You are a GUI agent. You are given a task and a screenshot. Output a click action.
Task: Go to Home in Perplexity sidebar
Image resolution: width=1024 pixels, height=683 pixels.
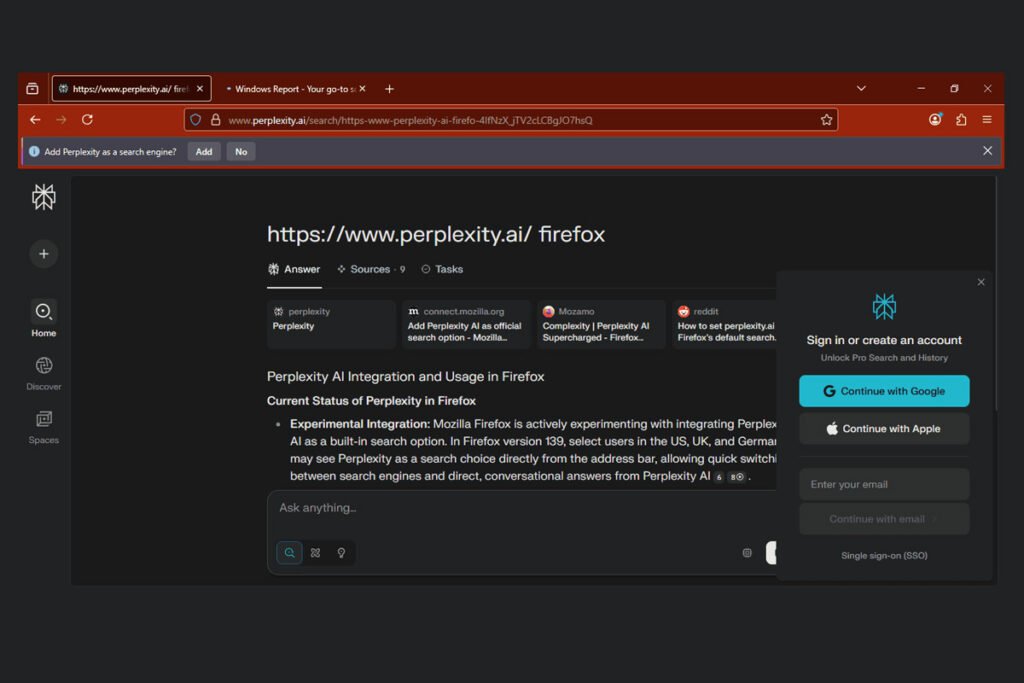click(44, 319)
